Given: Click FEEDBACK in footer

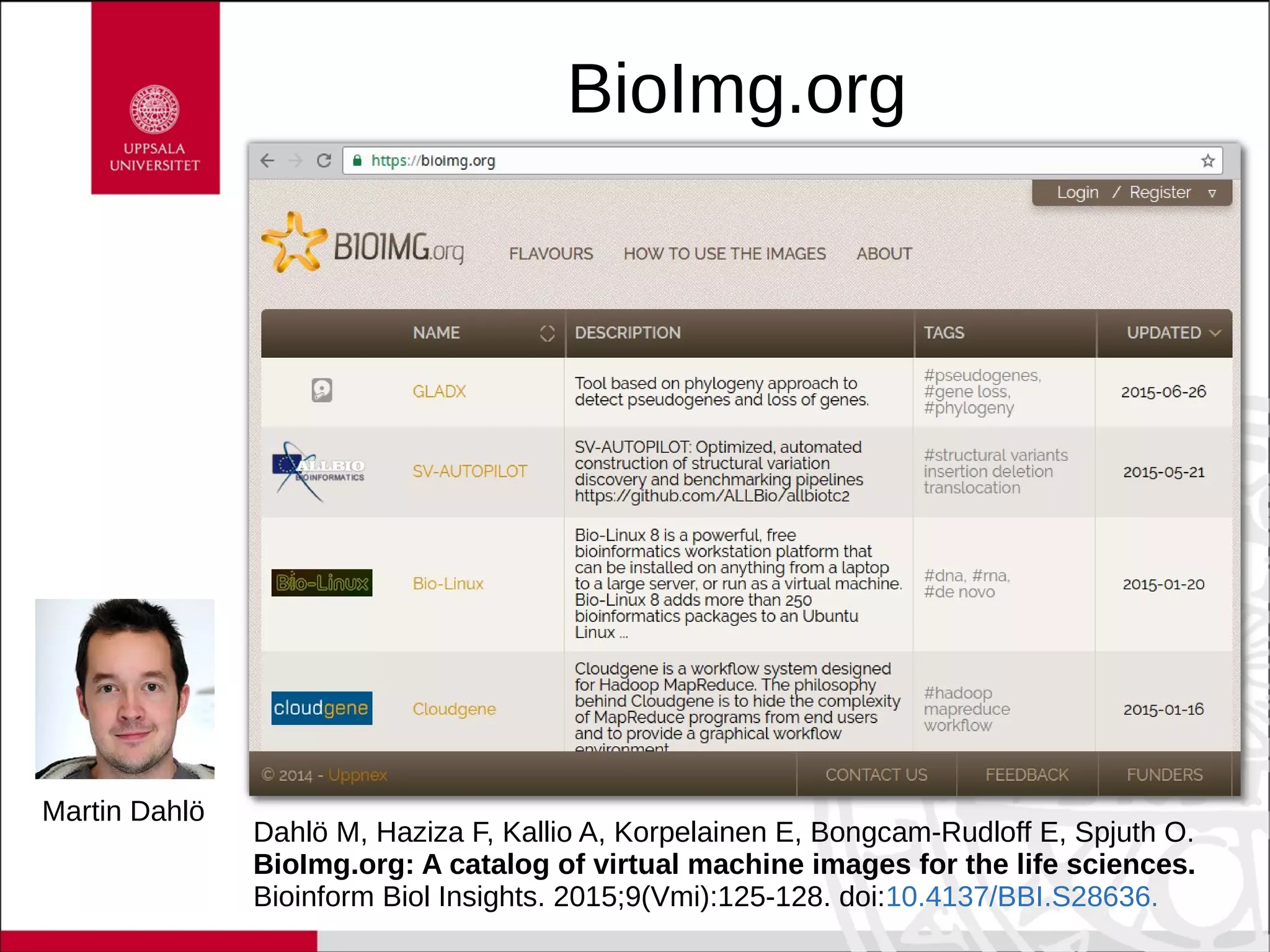Looking at the screenshot, I should click(x=1027, y=775).
